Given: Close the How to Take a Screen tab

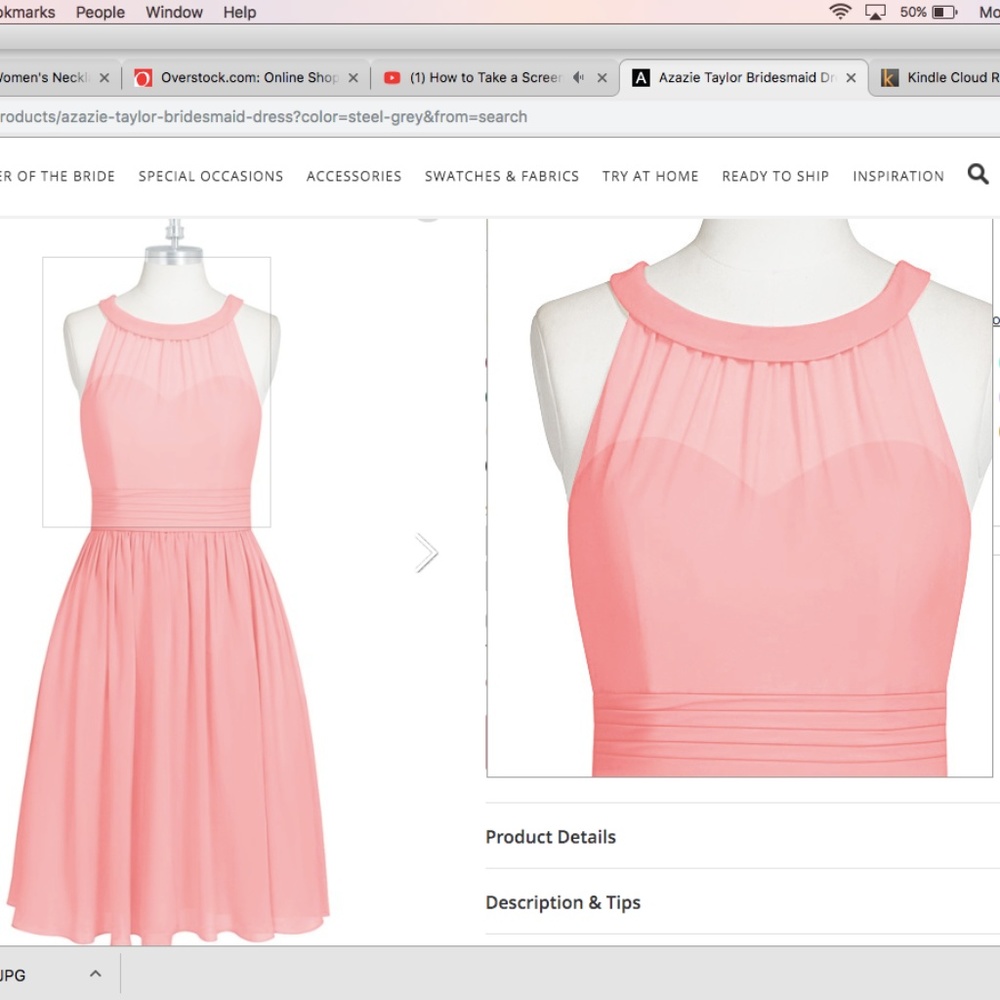Looking at the screenshot, I should 602,78.
